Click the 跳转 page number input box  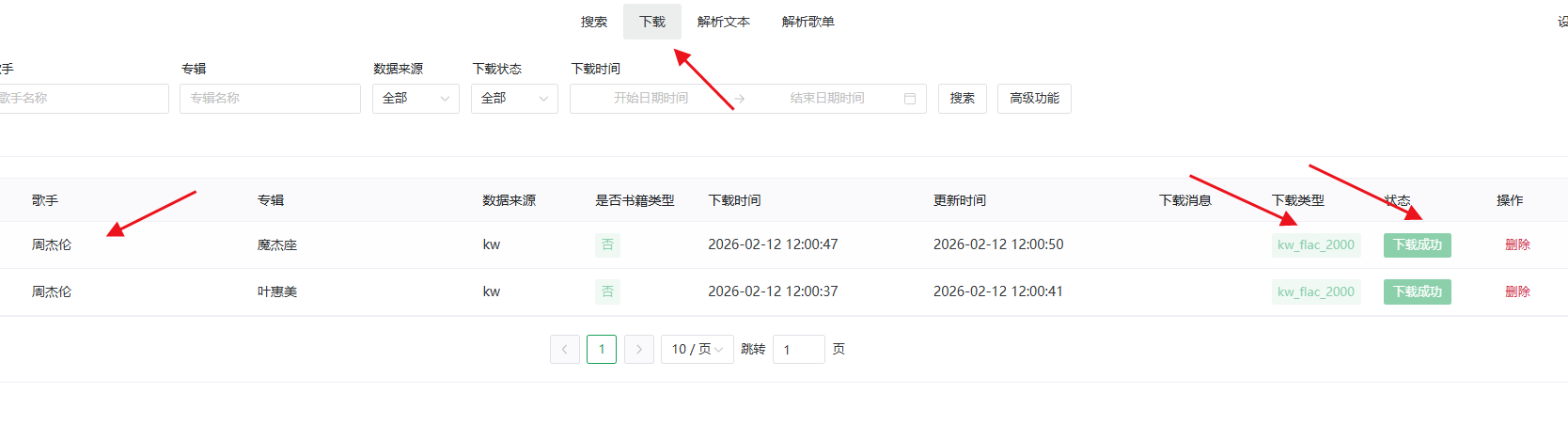[x=798, y=350]
